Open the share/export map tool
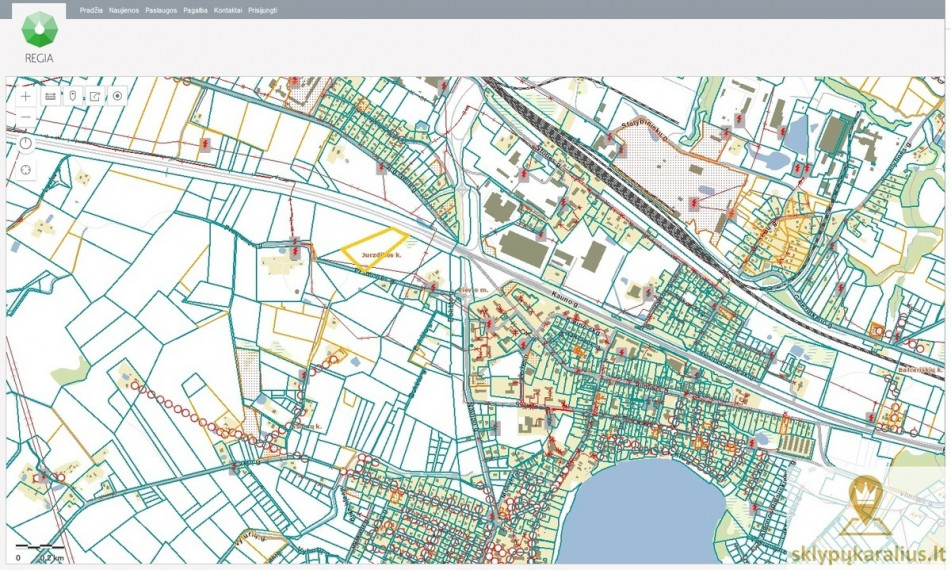This screenshot has width=951, height=570. click(x=95, y=96)
